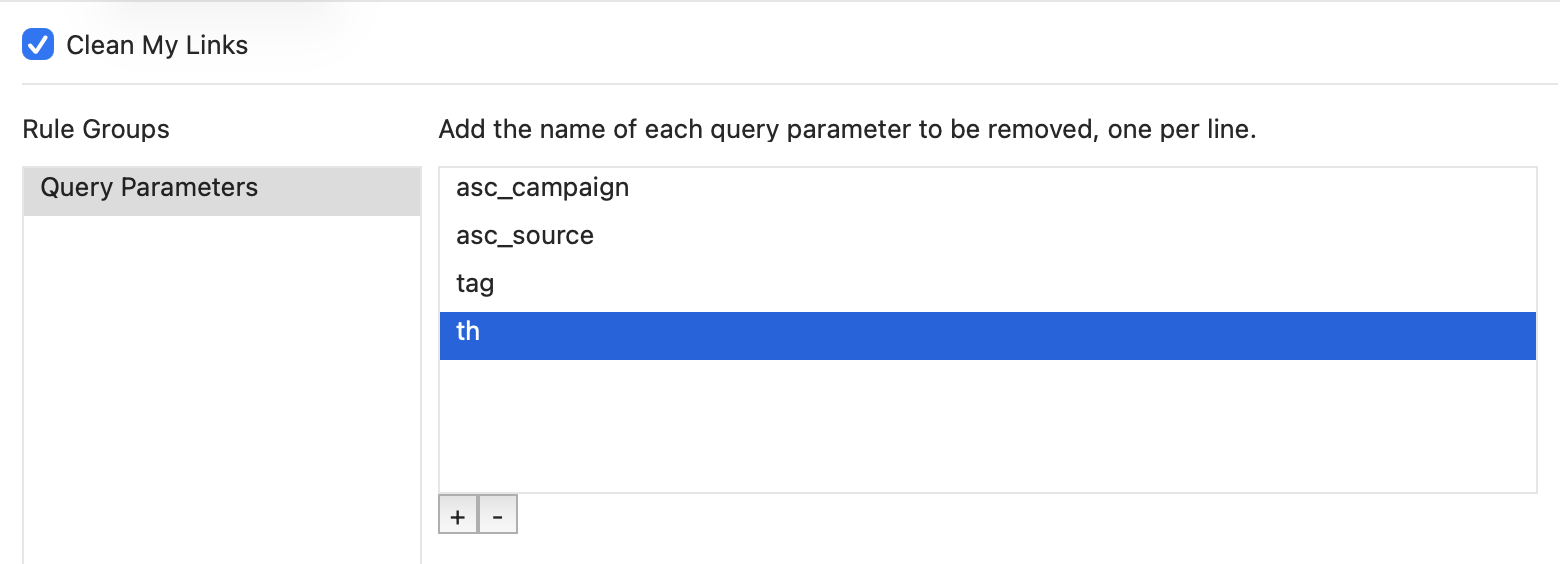The width and height of the screenshot is (1560, 564).
Task: Select the Query Parameters rule group
Action: [x=221, y=188]
